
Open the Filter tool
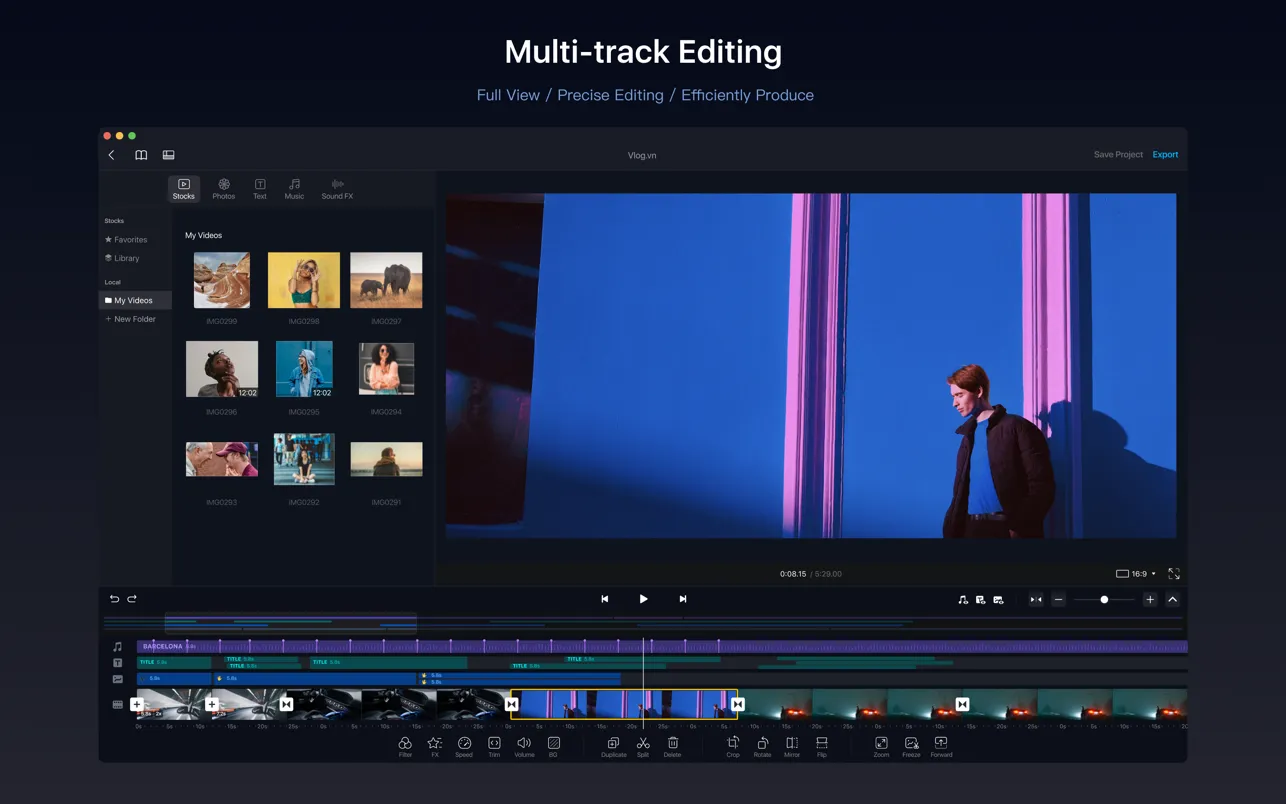(405, 744)
